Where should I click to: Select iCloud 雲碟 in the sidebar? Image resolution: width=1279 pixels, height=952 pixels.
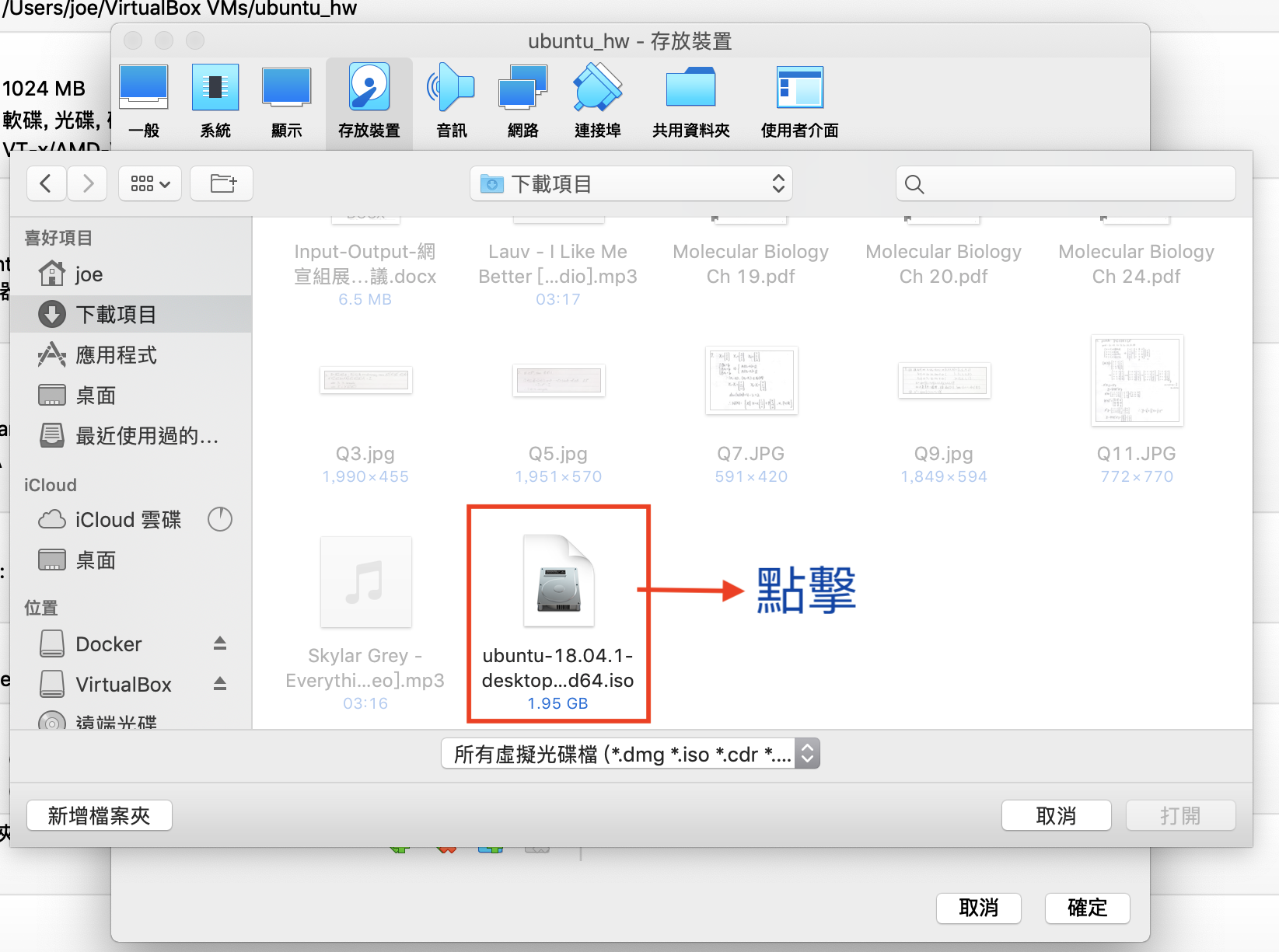(131, 520)
